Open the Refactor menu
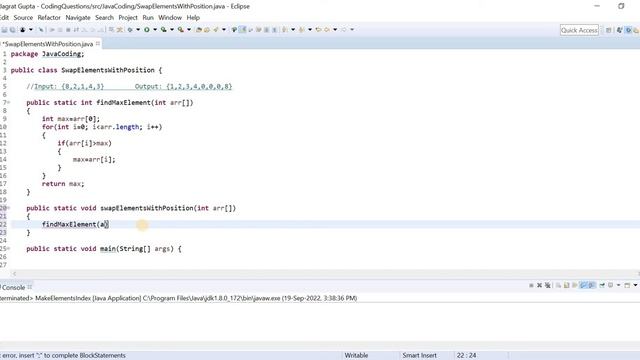Viewport: 640px width, 360px height. click(49, 18)
